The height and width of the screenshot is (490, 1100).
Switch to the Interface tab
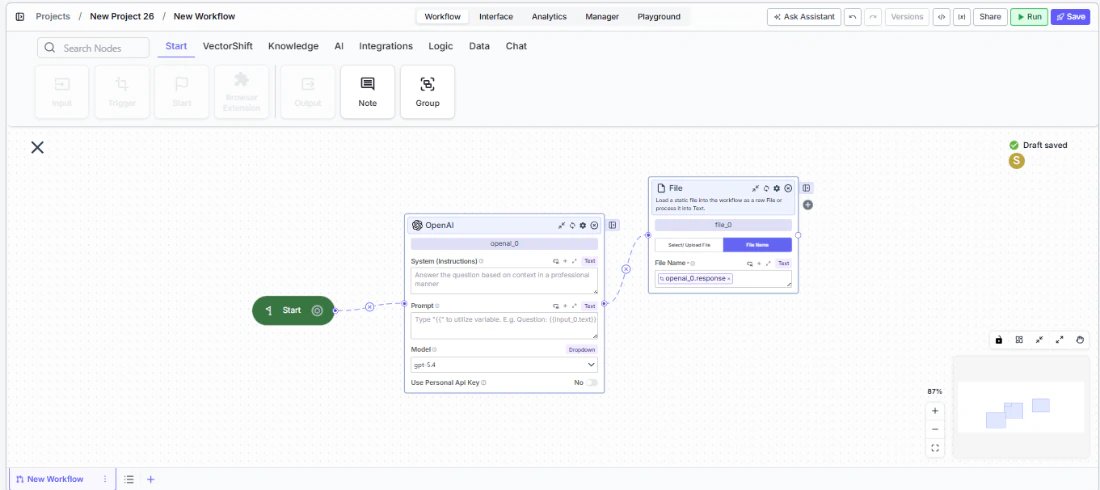496,17
